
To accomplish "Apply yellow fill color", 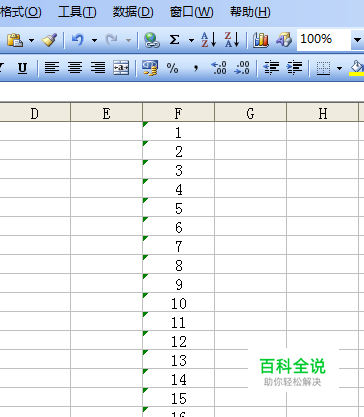I will 357,68.
